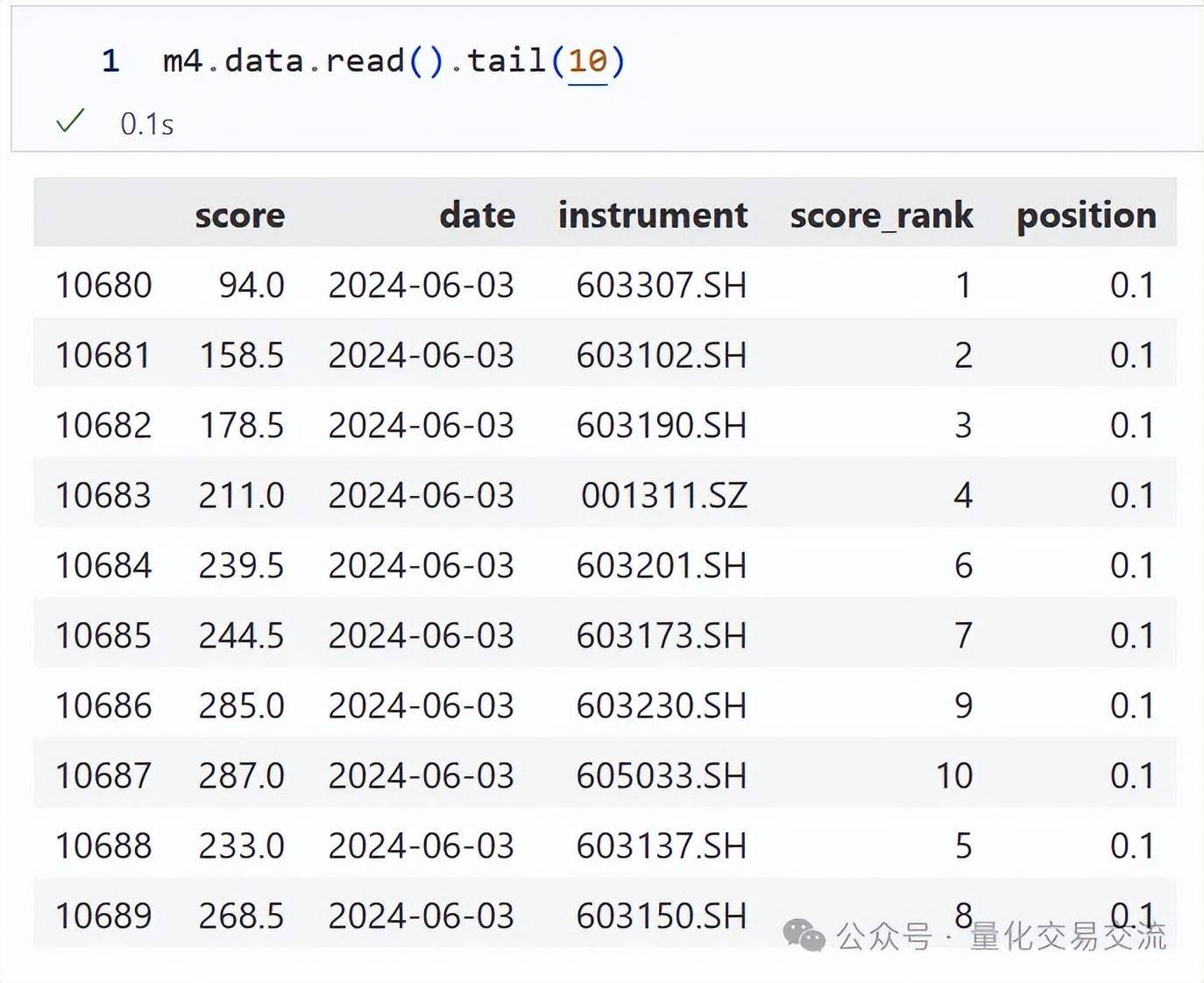Click score_rank value 10
Screen dimensions: 1204x983
[x=954, y=775]
